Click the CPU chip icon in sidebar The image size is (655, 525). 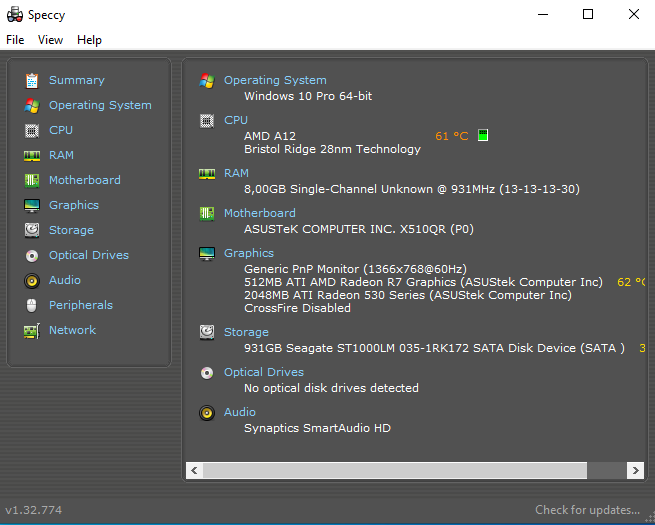click(32, 131)
